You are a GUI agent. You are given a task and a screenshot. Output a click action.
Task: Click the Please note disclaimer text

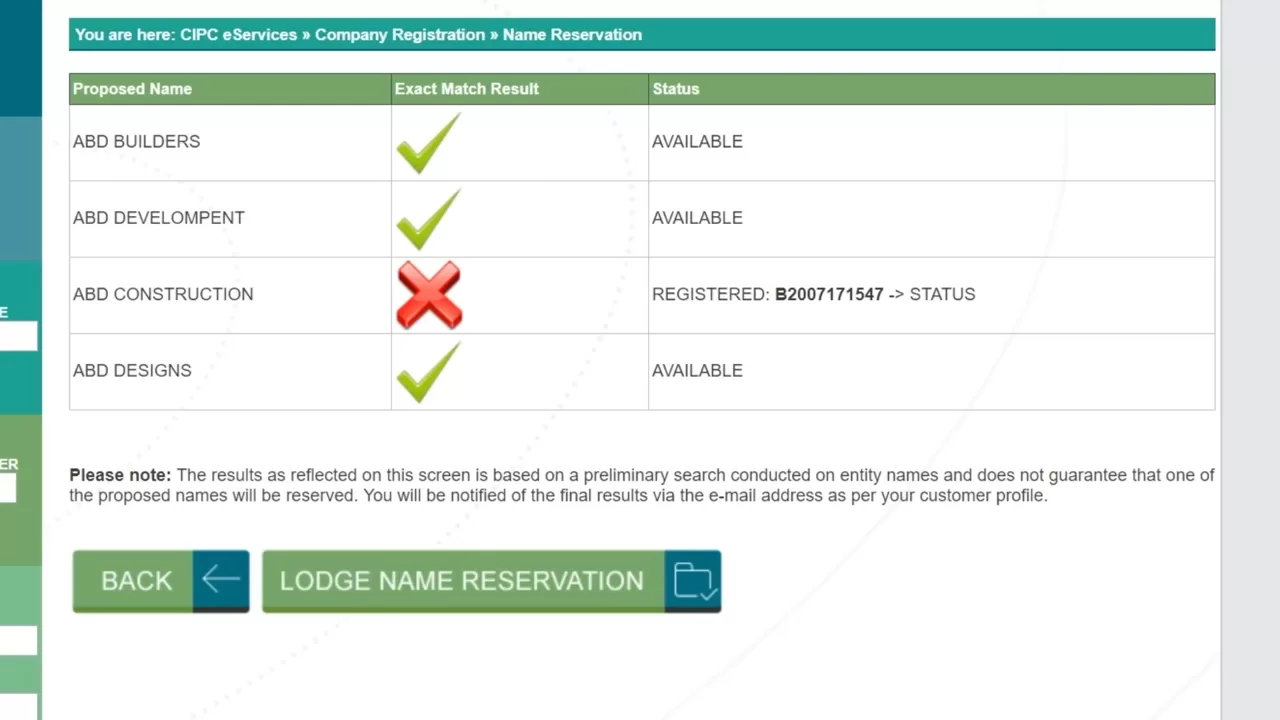click(641, 485)
